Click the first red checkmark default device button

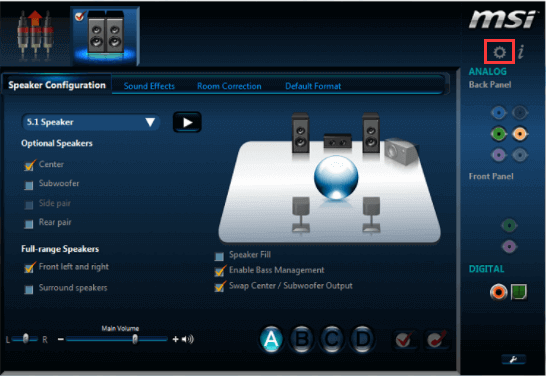pos(404,339)
